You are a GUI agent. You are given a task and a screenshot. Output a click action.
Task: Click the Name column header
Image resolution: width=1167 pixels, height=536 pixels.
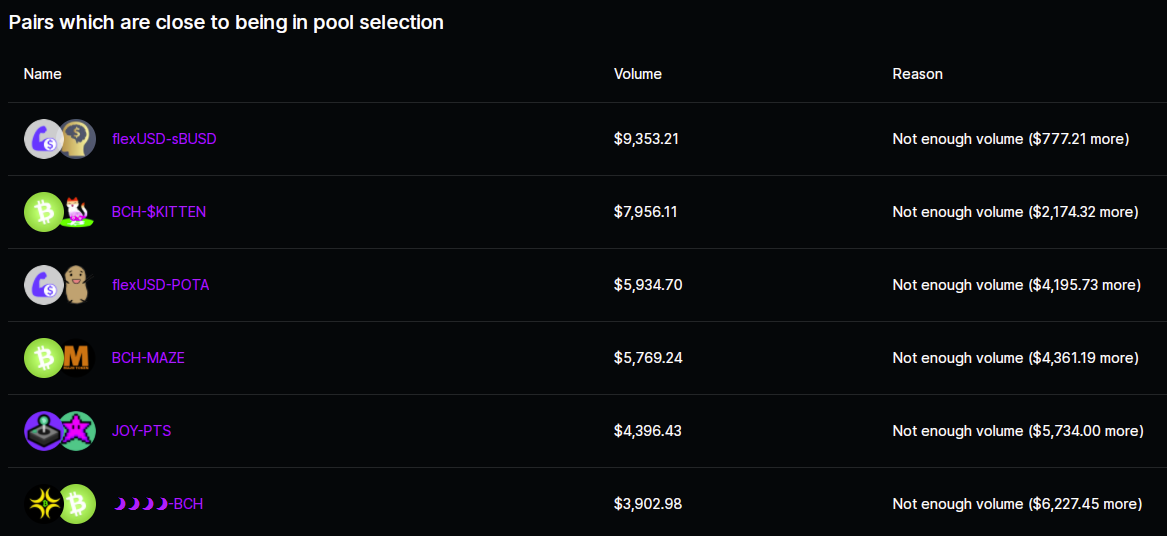42,74
